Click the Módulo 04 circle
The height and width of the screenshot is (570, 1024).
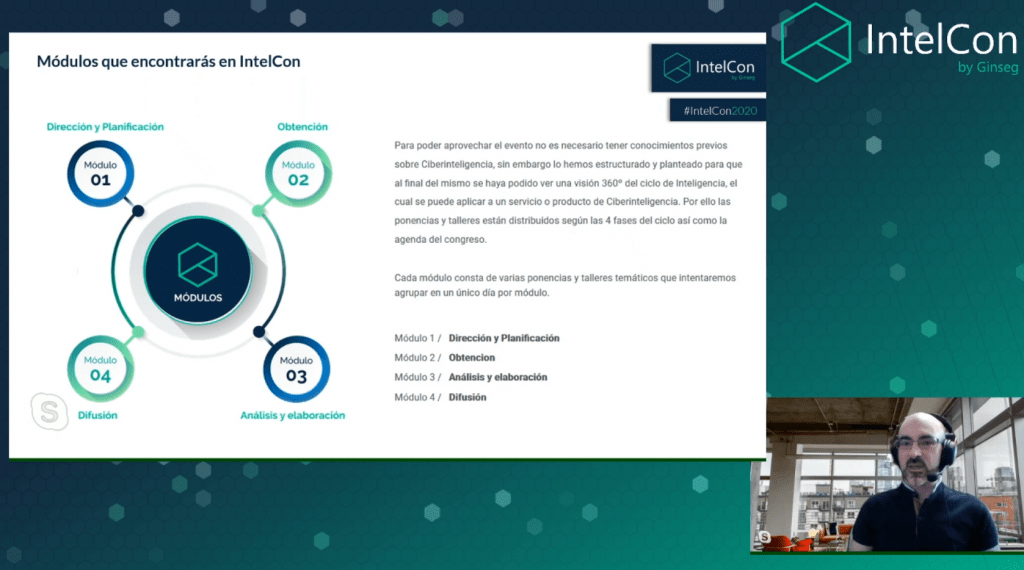(101, 369)
